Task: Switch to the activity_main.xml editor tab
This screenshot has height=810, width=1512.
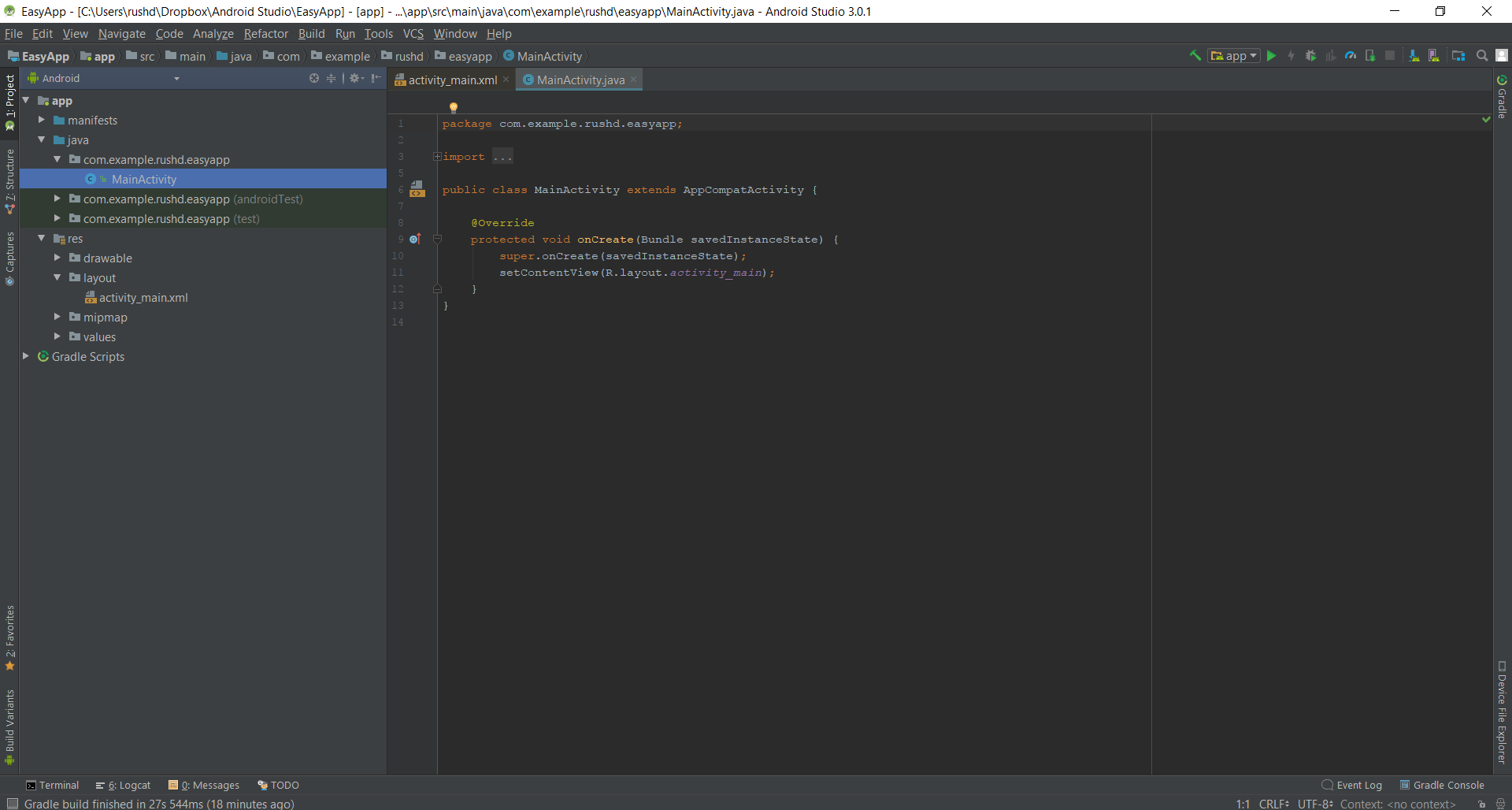Action: pos(452,80)
